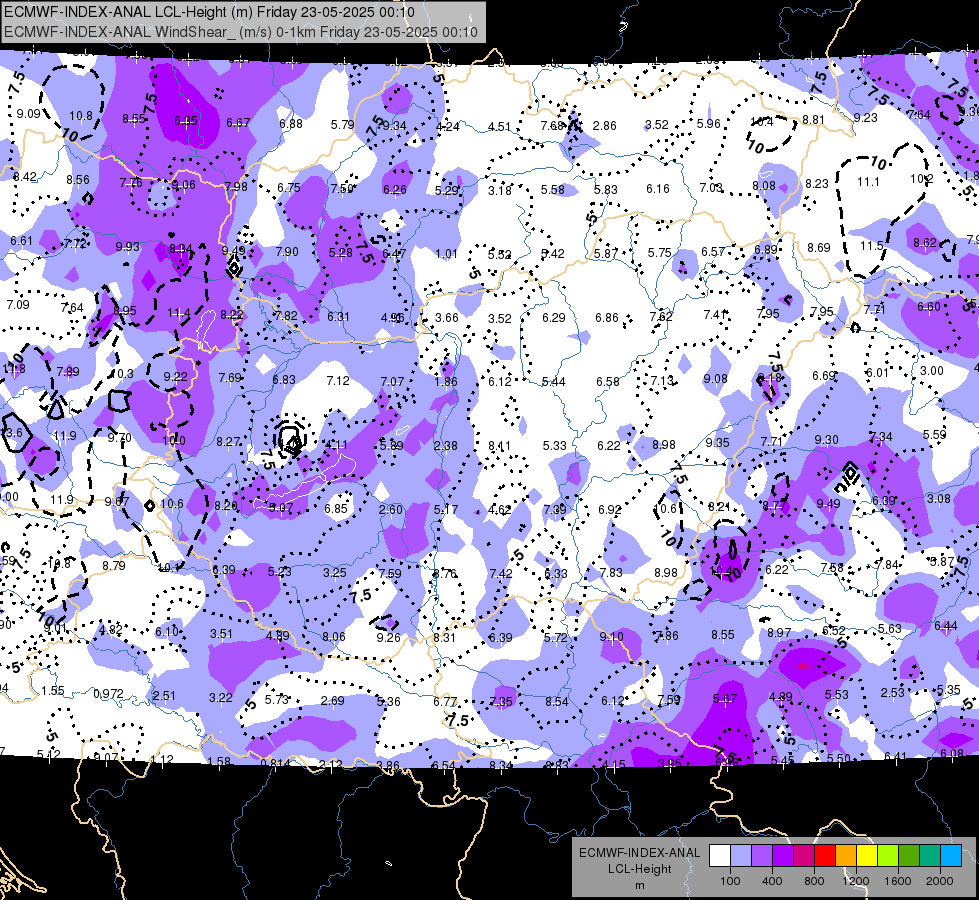Click the grid value 7.83
The image size is (979, 900).
(611, 572)
